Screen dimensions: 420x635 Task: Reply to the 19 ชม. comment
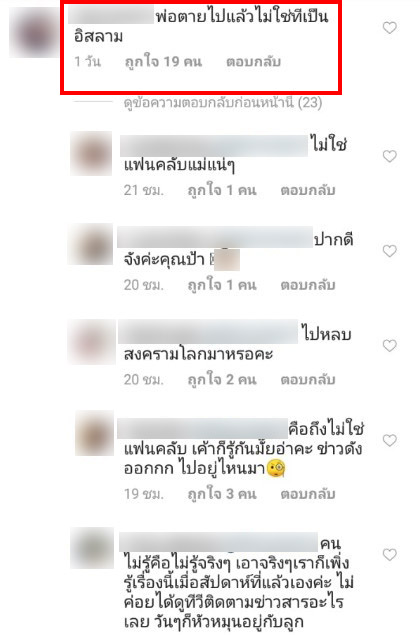pos(308,494)
